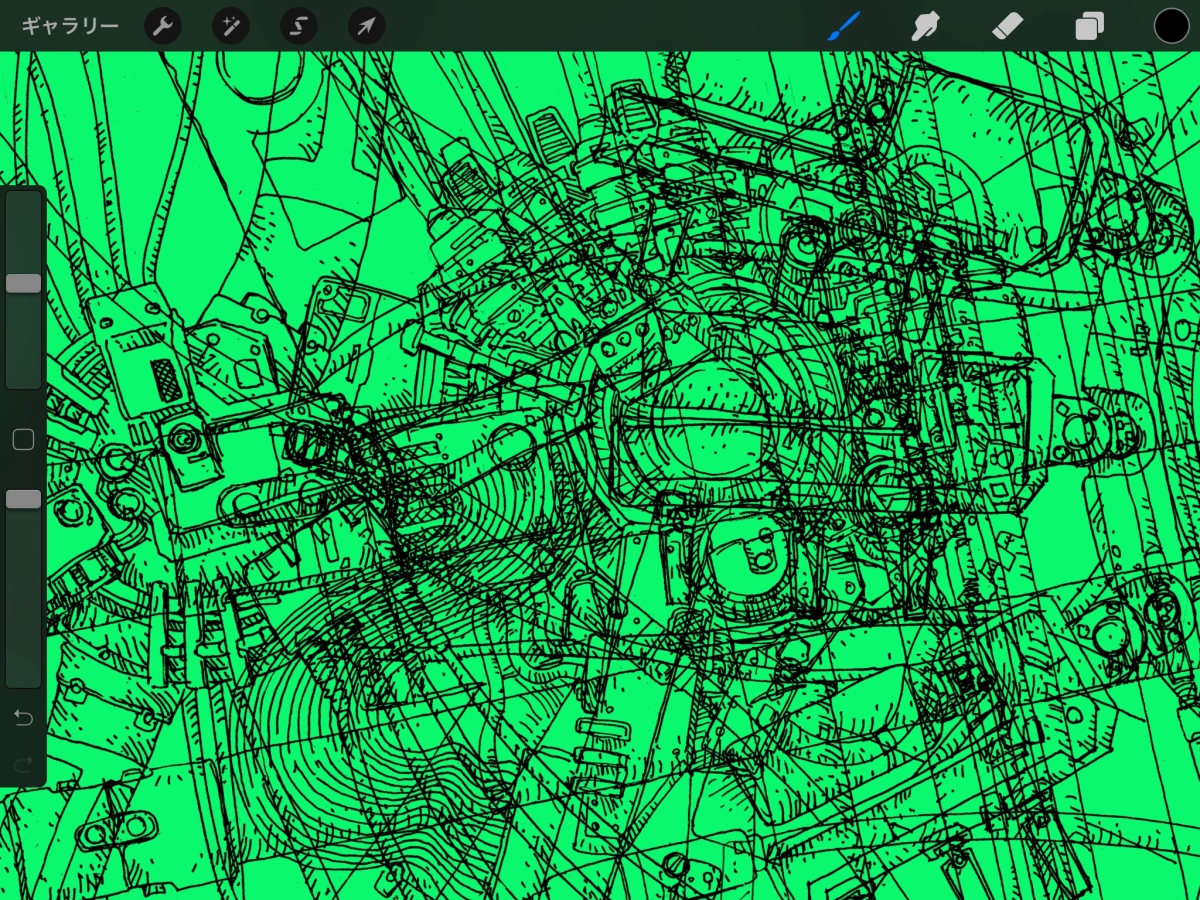The width and height of the screenshot is (1200, 900).
Task: Select the Smudge tool
Action: (x=927, y=26)
